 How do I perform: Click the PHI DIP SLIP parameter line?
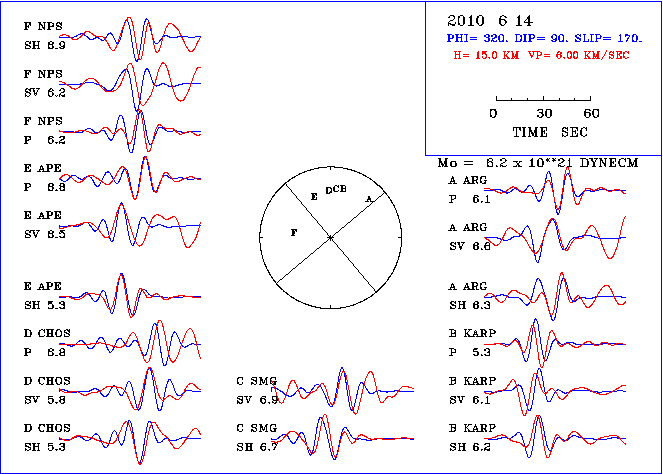(x=545, y=37)
